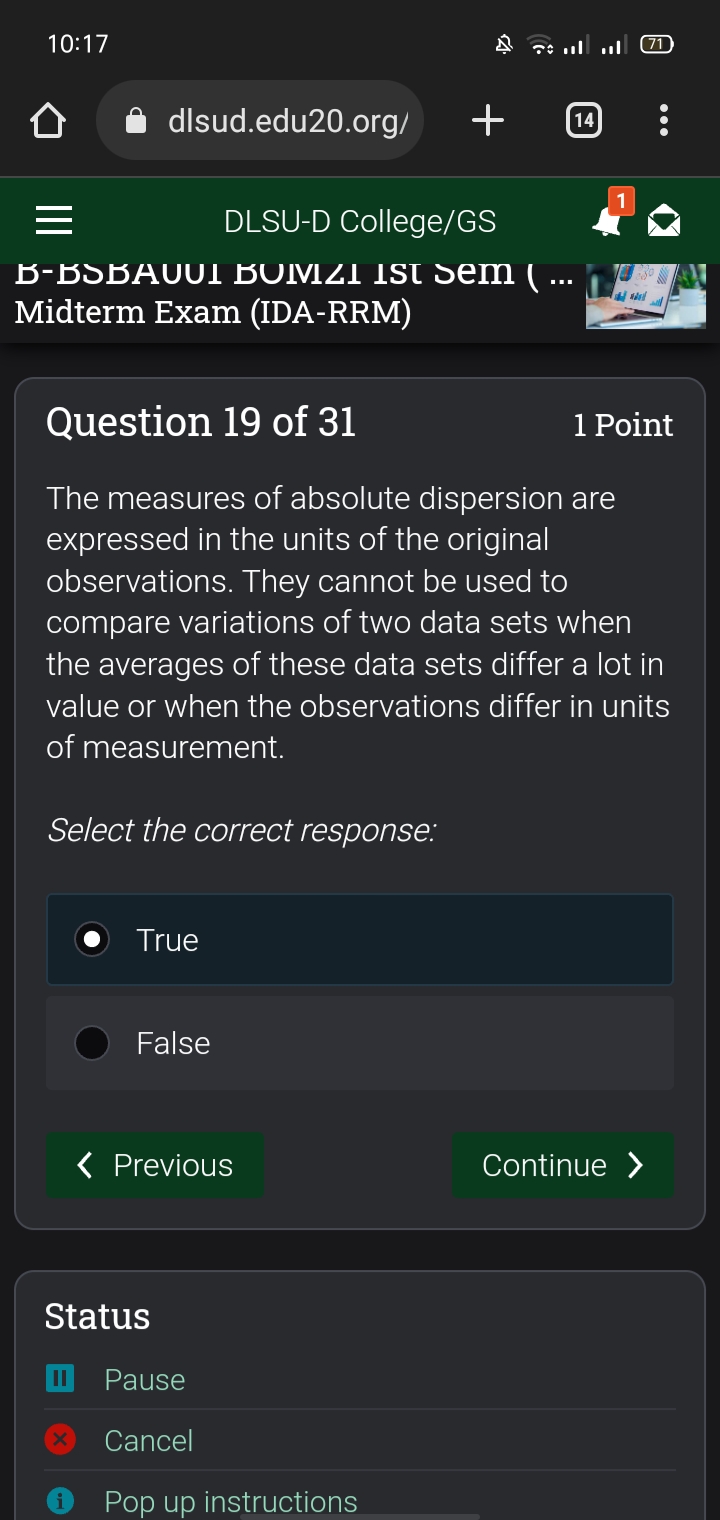
Task: Click the red Cancel icon
Action: pos(59,1440)
